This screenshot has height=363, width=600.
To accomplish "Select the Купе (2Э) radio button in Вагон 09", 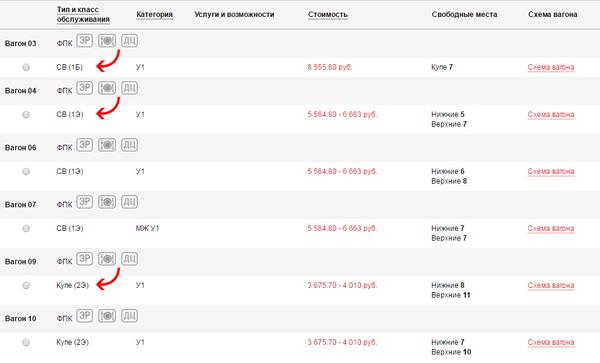I will coord(26,286).
